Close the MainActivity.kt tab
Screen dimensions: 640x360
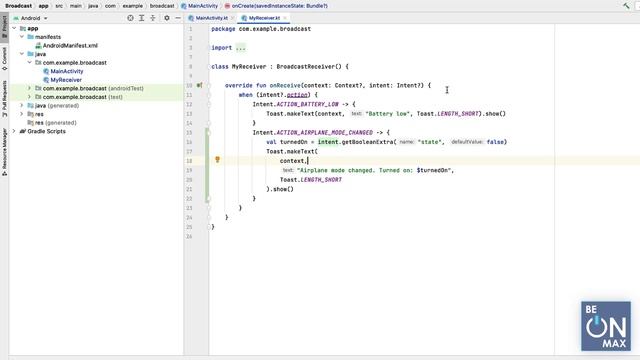point(233,18)
